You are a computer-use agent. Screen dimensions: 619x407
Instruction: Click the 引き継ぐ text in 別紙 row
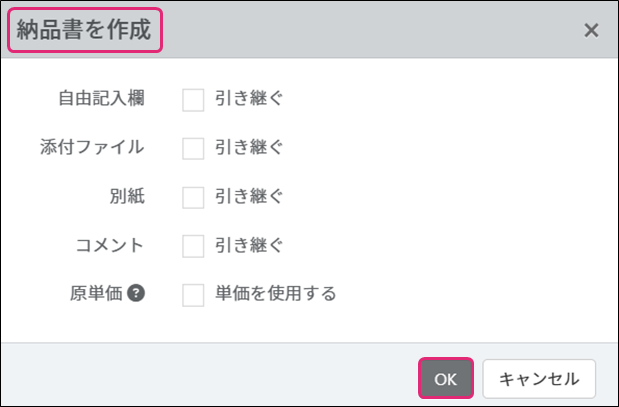pyautogui.click(x=249, y=197)
